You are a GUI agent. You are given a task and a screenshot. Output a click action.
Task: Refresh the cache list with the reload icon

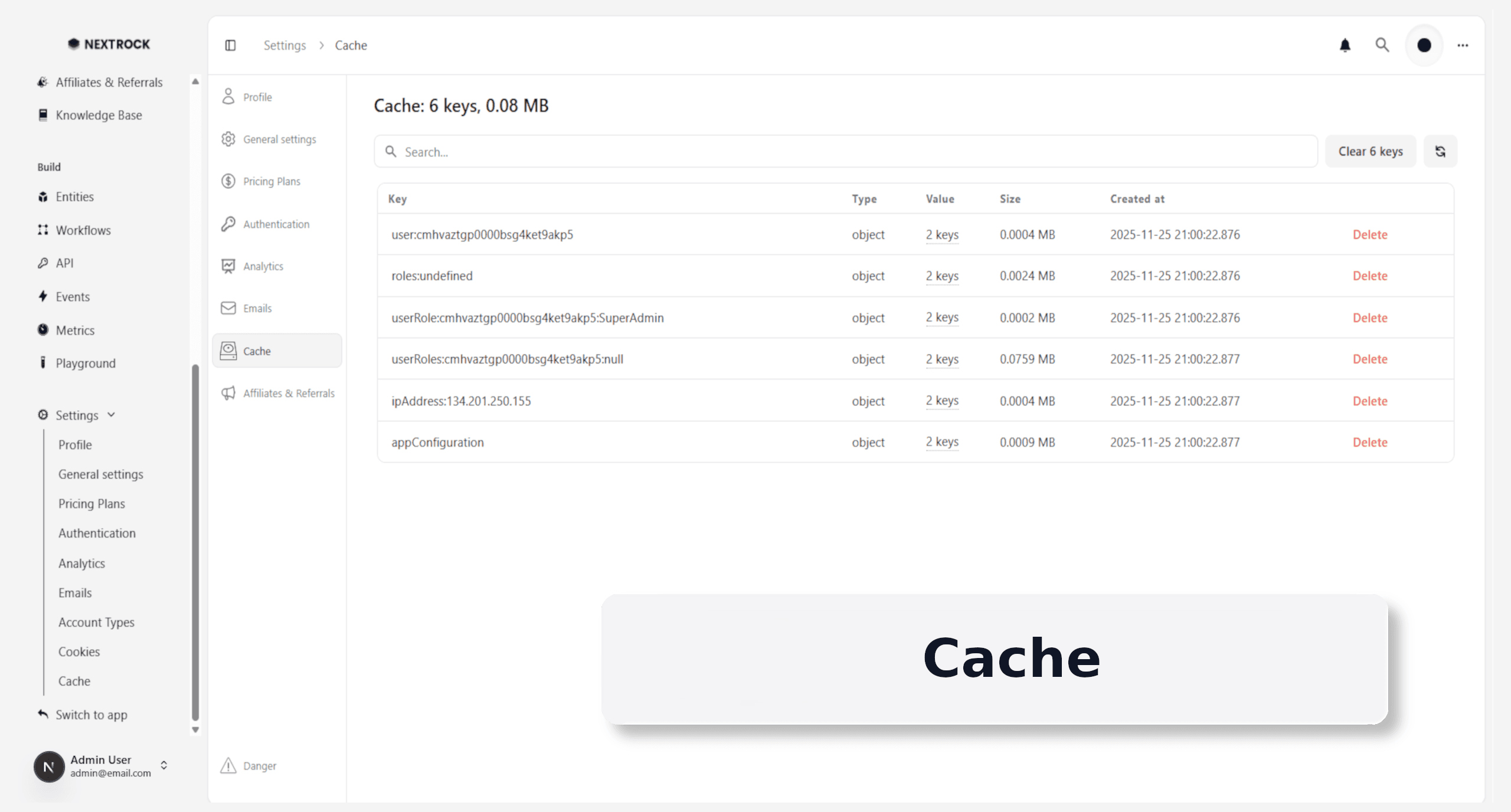point(1440,151)
